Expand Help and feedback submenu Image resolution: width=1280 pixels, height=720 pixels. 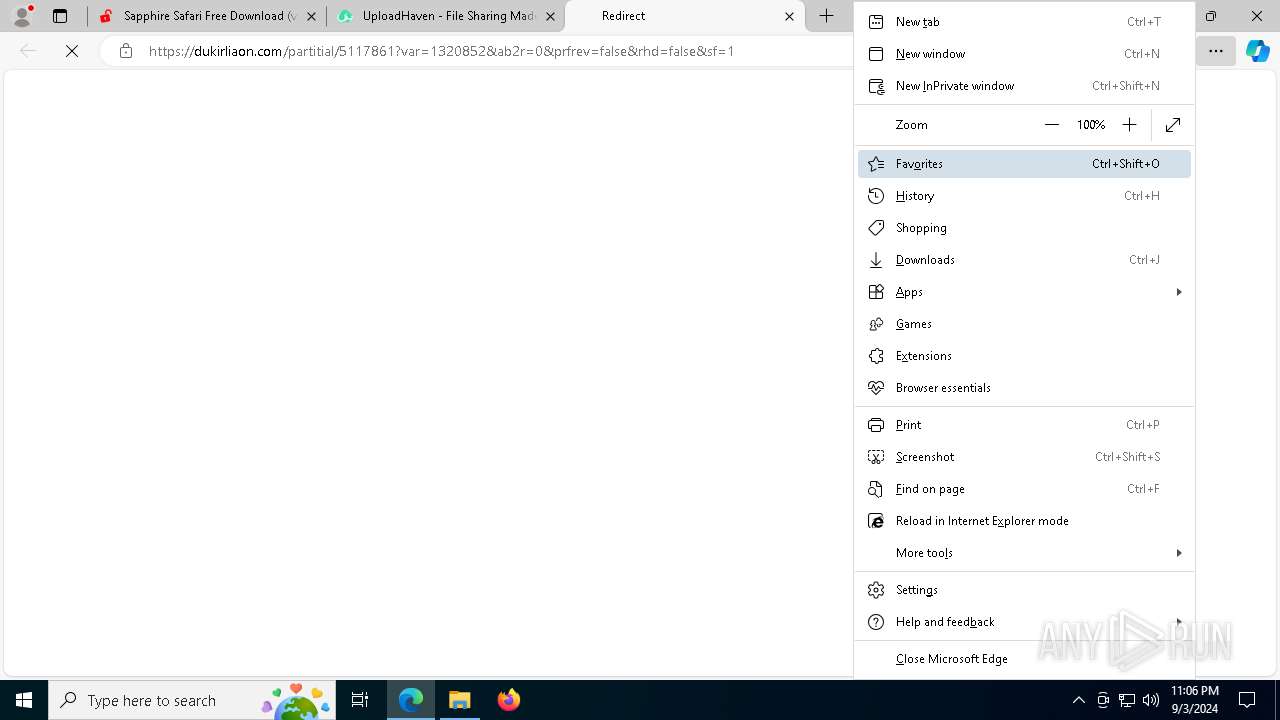click(1024, 622)
